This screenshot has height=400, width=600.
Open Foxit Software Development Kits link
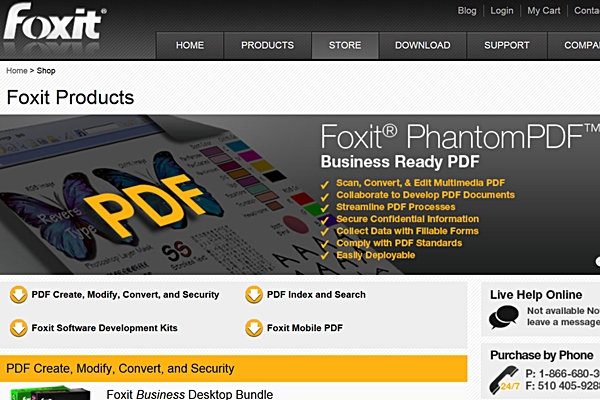click(104, 328)
